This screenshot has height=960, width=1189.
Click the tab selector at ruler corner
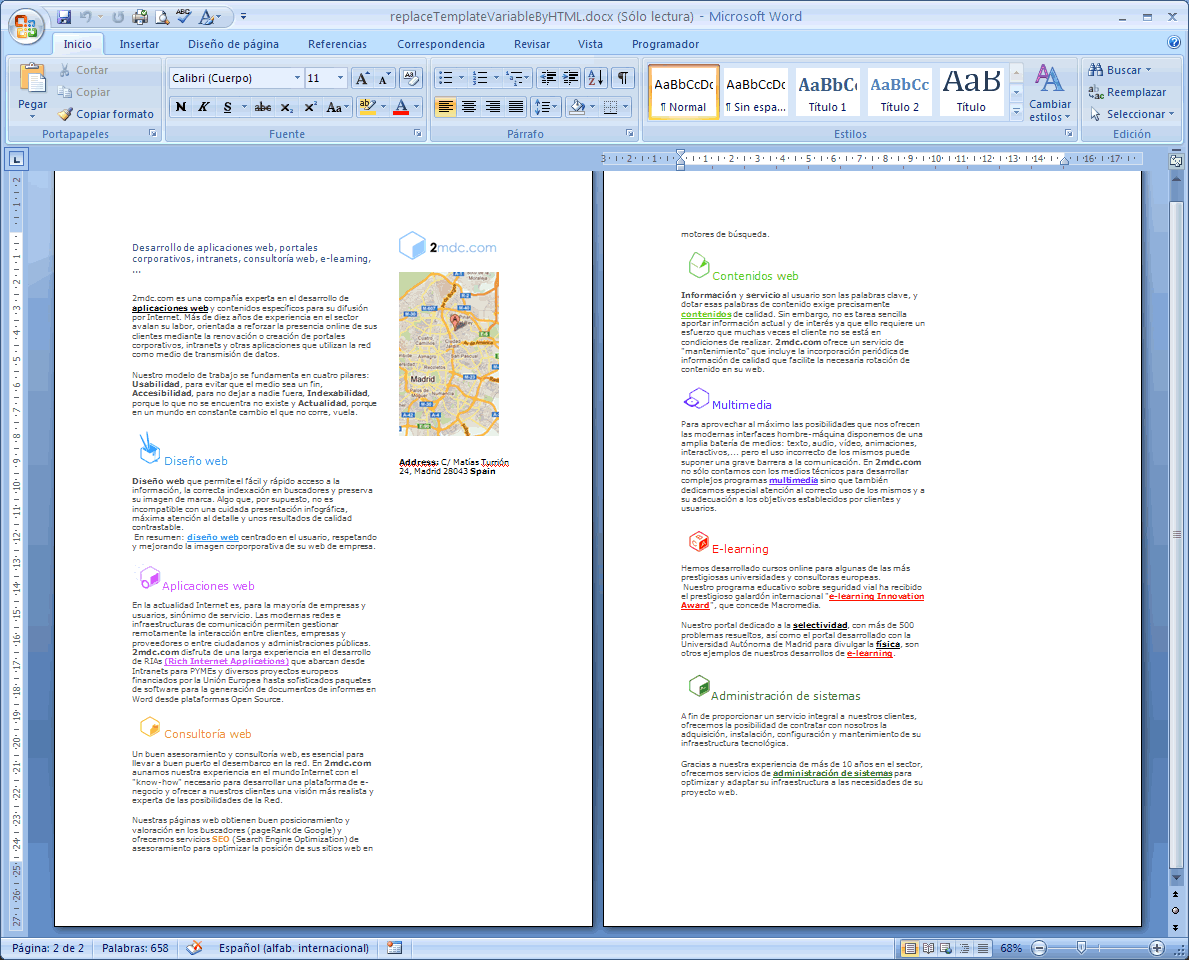point(16,159)
